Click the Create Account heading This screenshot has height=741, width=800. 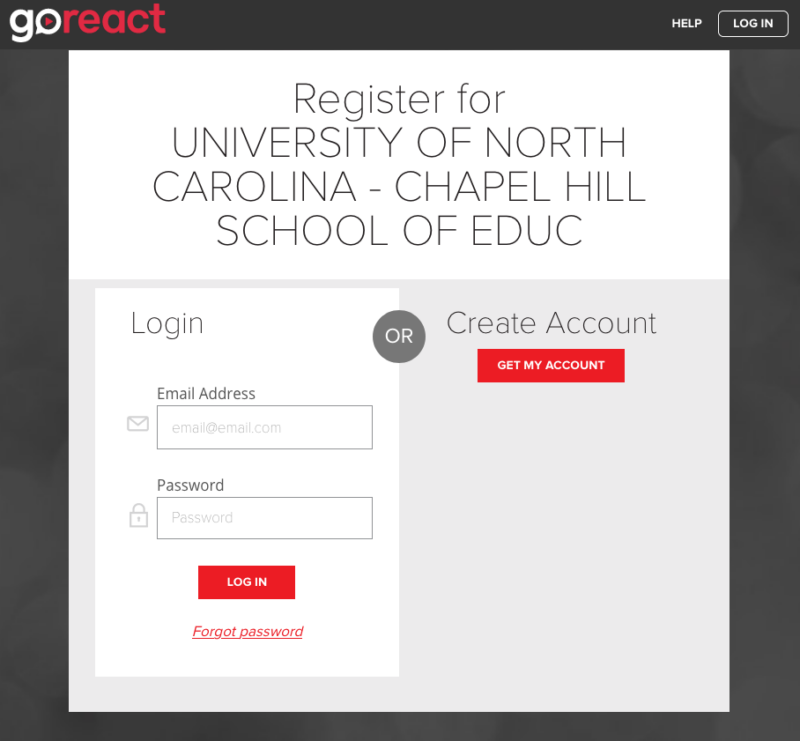tap(551, 323)
